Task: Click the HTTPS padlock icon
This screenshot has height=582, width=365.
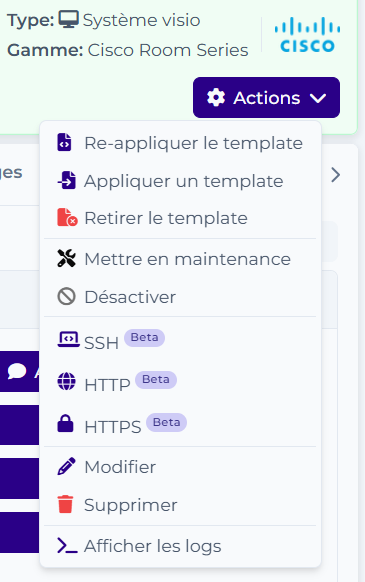Action: tap(65, 423)
